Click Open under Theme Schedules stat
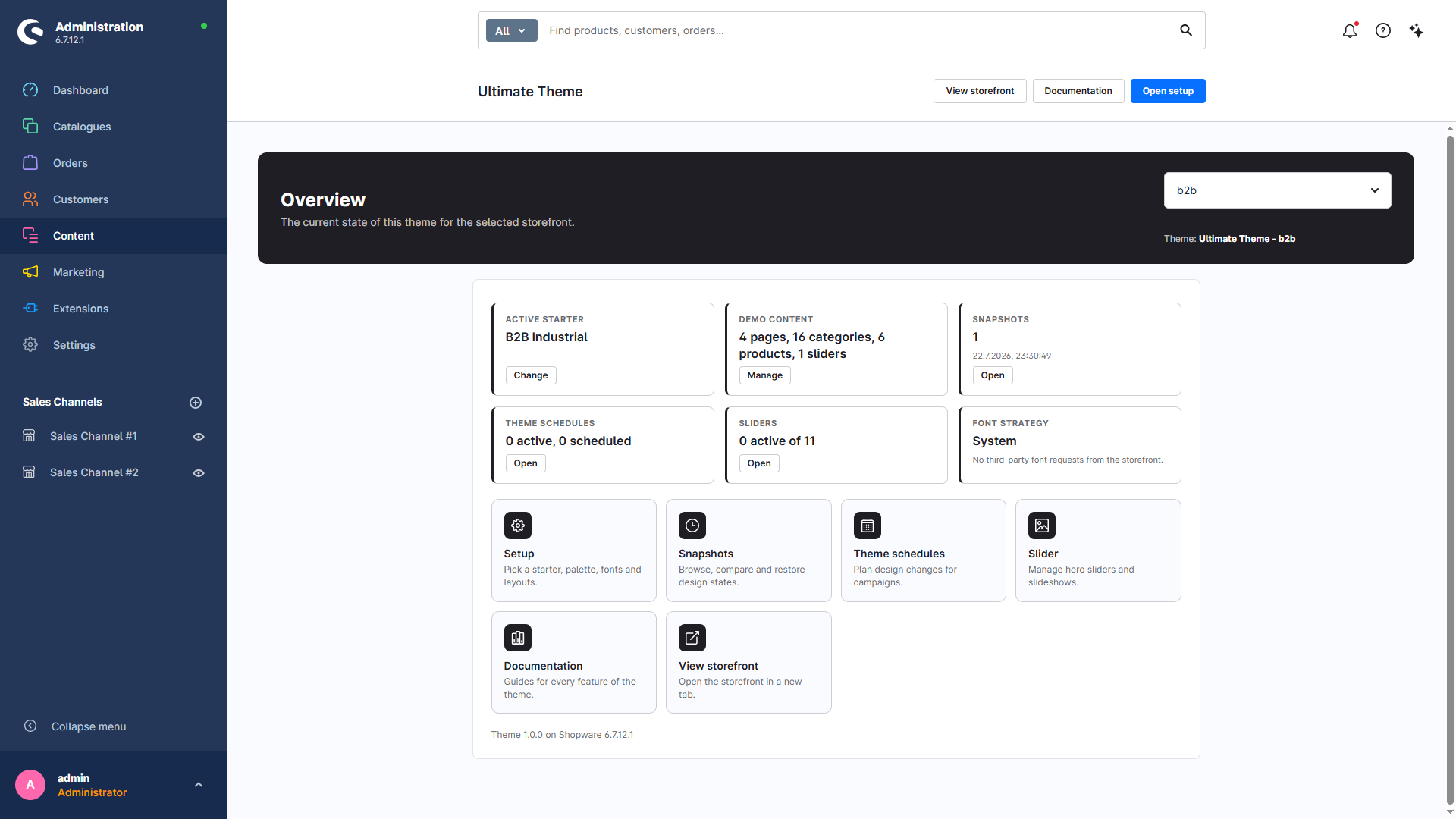This screenshot has height=819, width=1456. 526,463
